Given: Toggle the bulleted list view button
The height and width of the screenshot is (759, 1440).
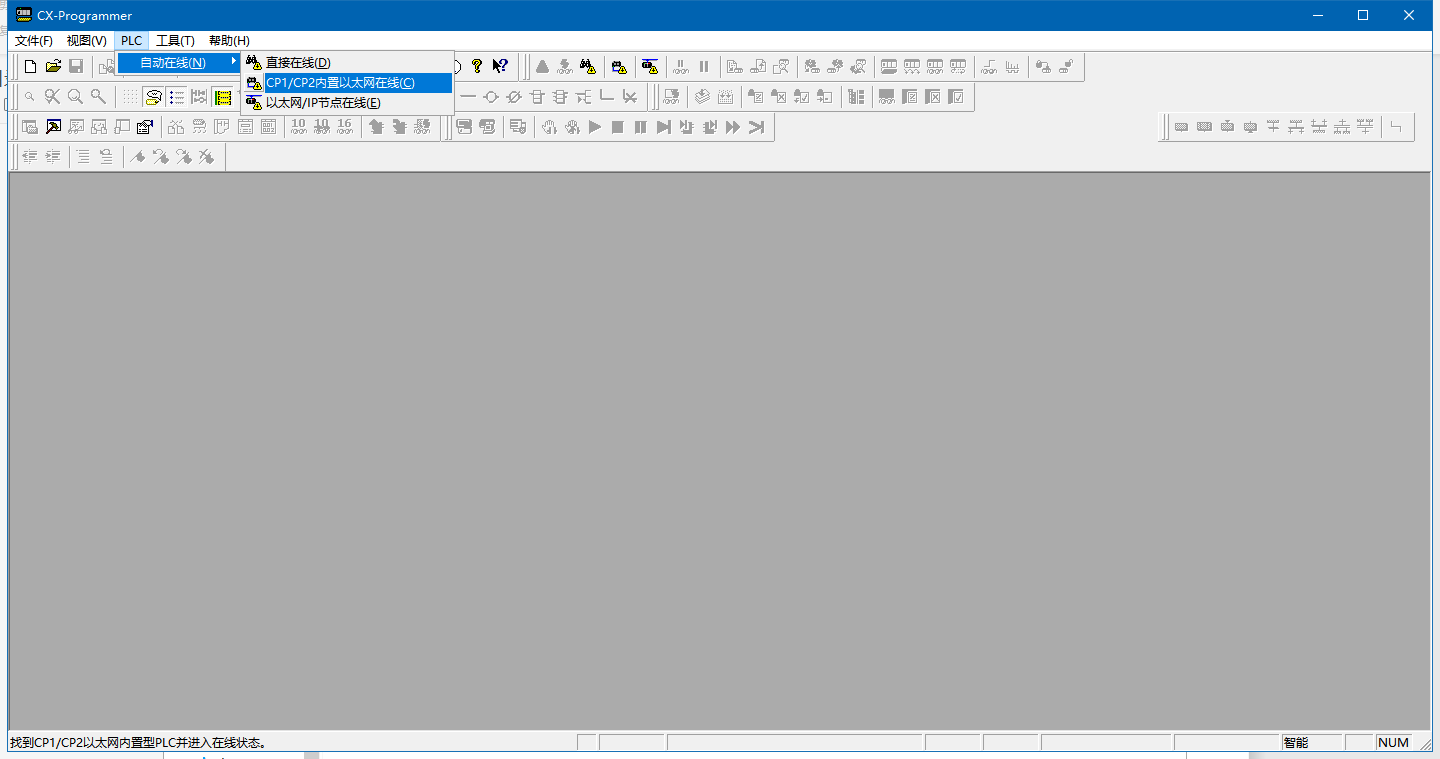Looking at the screenshot, I should click(177, 97).
